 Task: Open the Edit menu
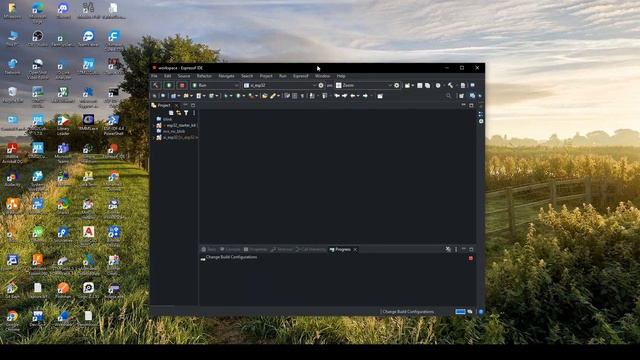pos(167,76)
